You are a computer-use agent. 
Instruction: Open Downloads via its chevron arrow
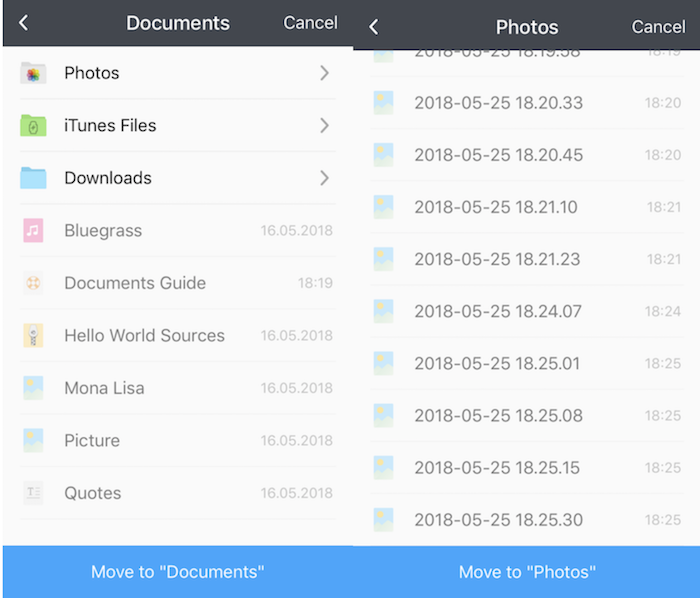324,178
